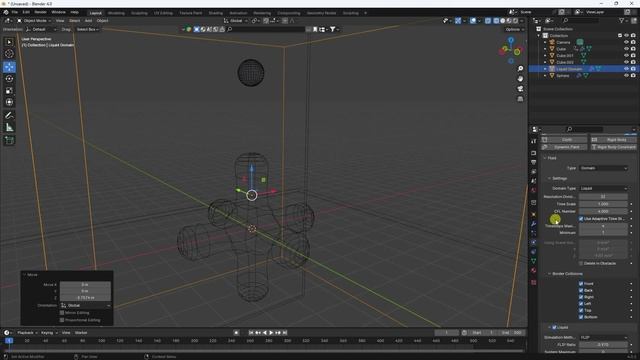Open the Output properties tab icon
640x360 pixels.
(533, 162)
